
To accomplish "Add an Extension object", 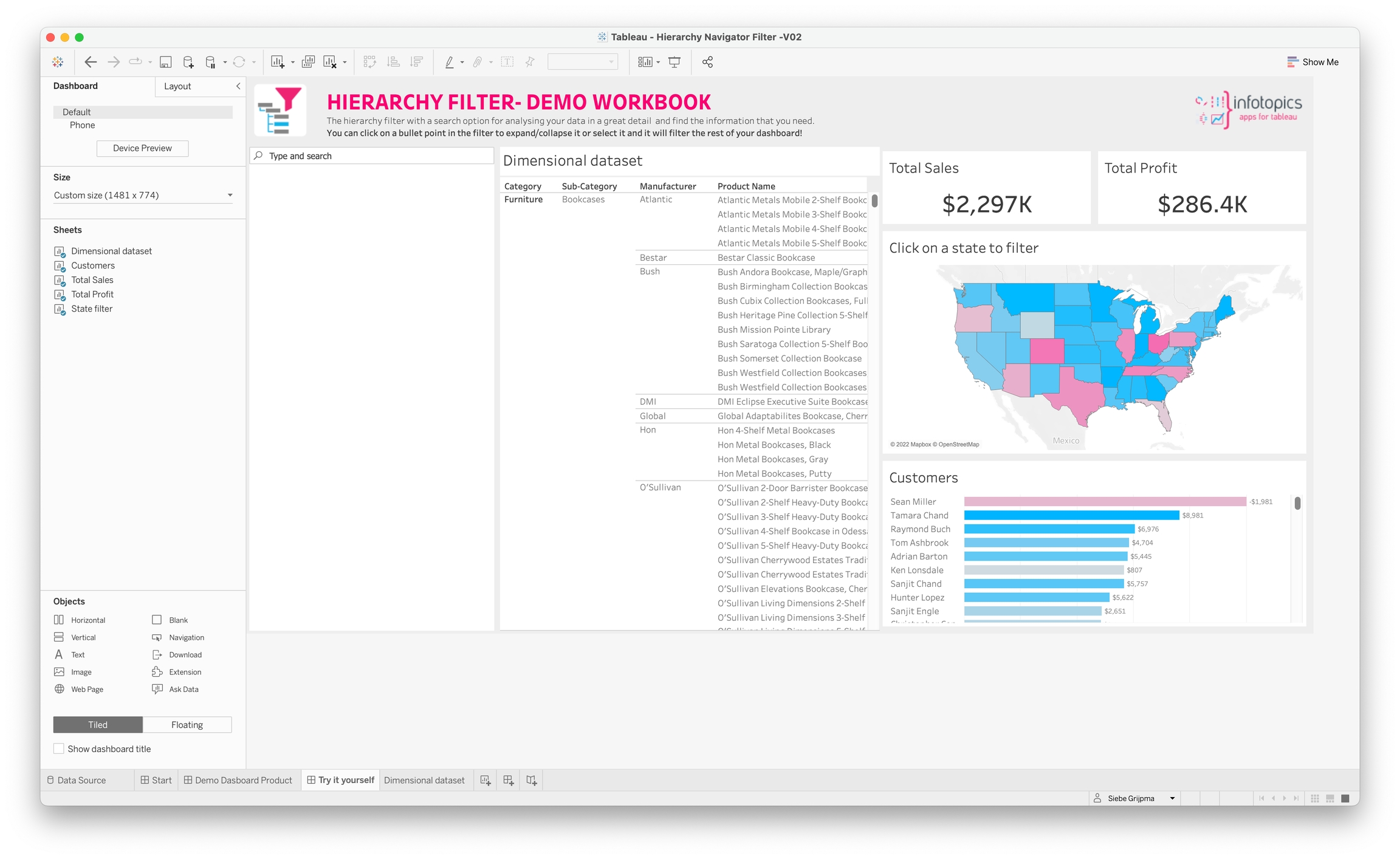I will tap(176, 672).
